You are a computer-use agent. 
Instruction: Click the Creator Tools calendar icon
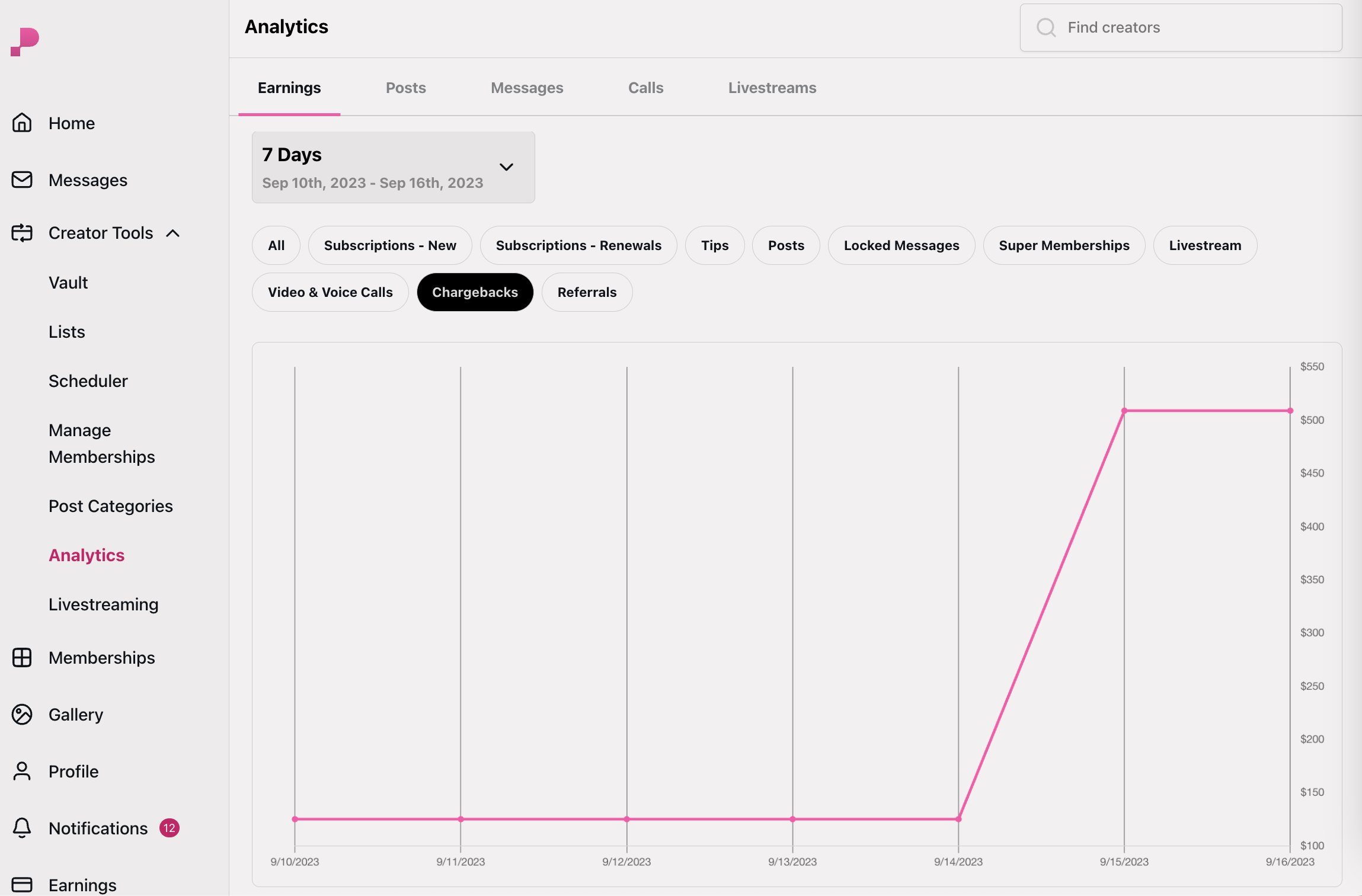22,233
